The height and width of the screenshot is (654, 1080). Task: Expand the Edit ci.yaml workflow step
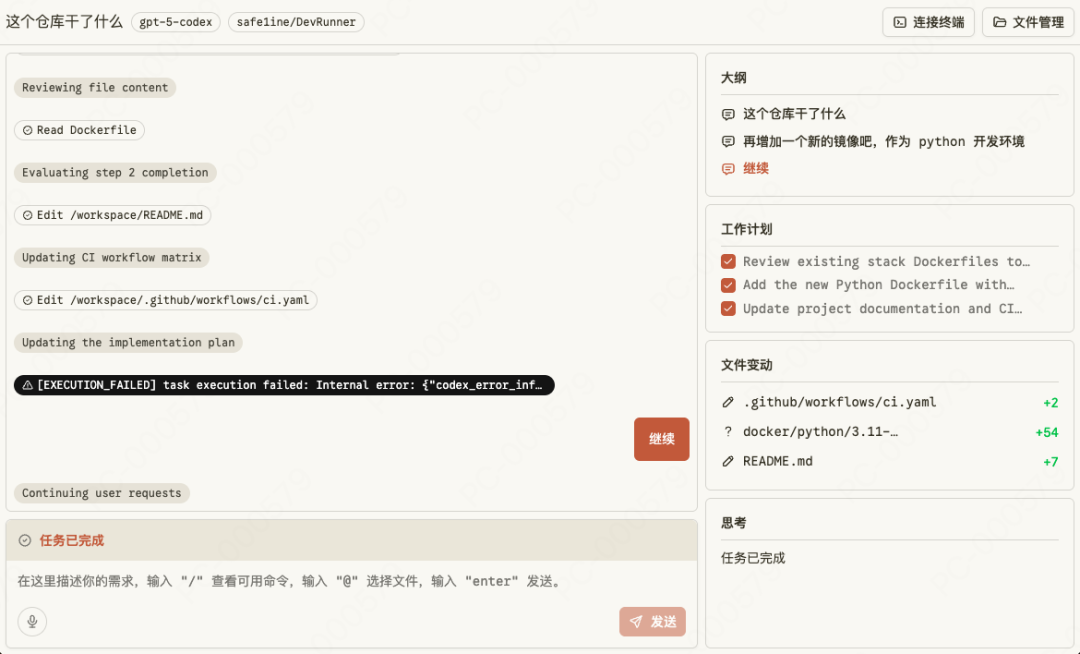point(165,299)
